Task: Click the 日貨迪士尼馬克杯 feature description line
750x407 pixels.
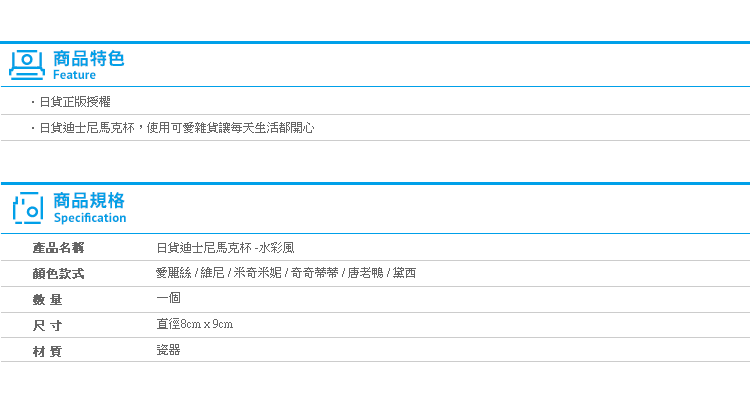Action: 176,128
